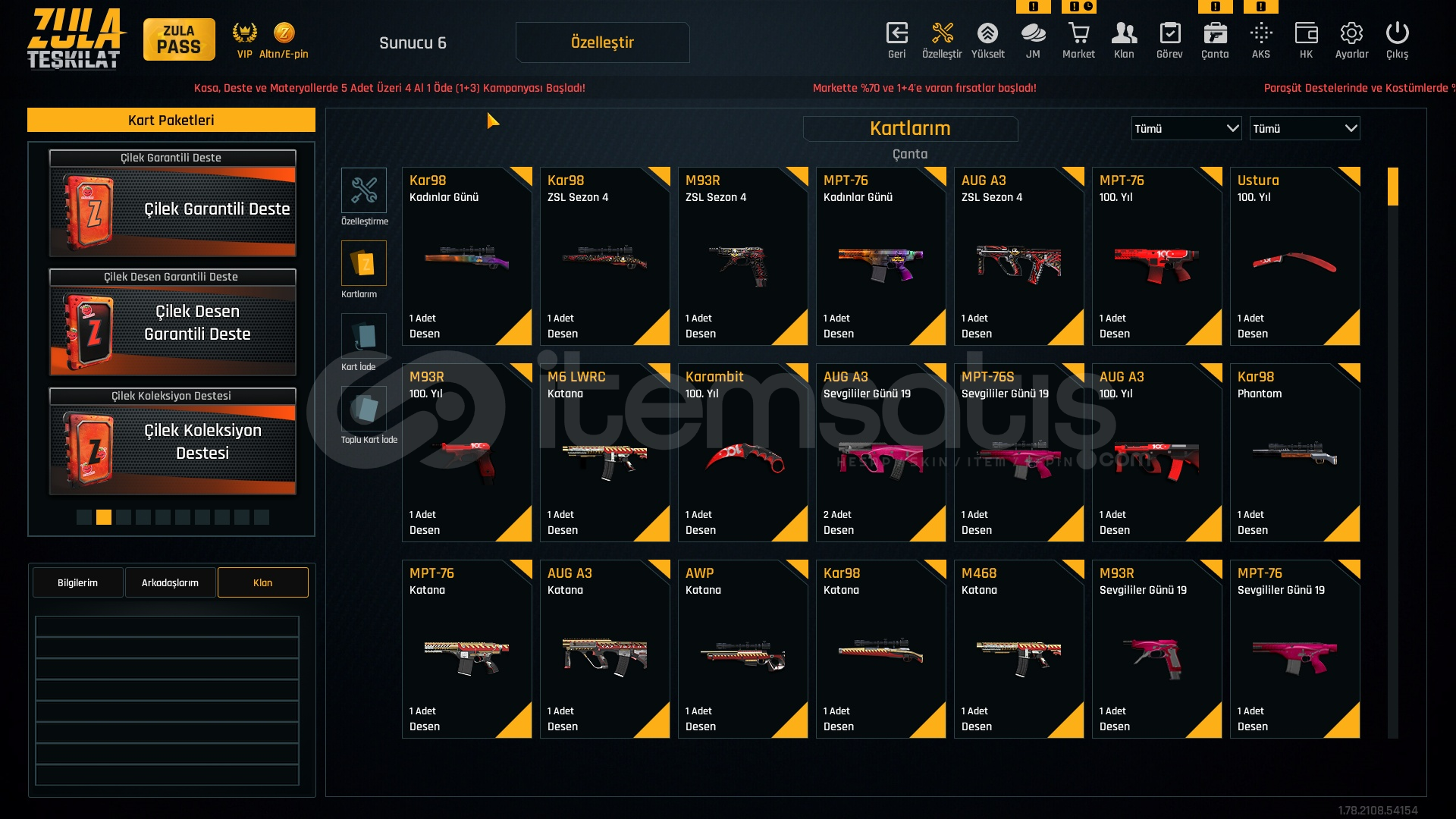Viewport: 1456px width, 819px height.
Task: Open the Çilek Garantili Deste pack
Action: click(173, 203)
